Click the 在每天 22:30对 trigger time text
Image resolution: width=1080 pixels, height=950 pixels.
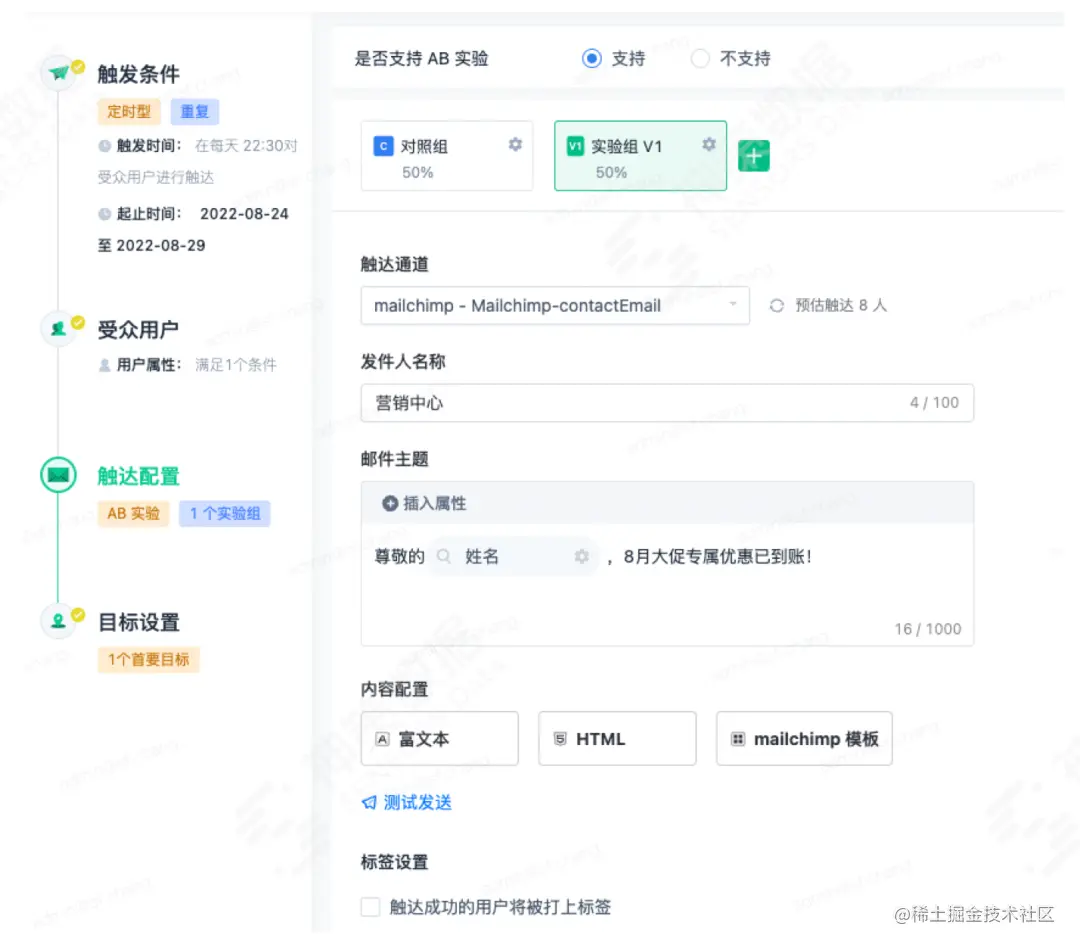(246, 145)
